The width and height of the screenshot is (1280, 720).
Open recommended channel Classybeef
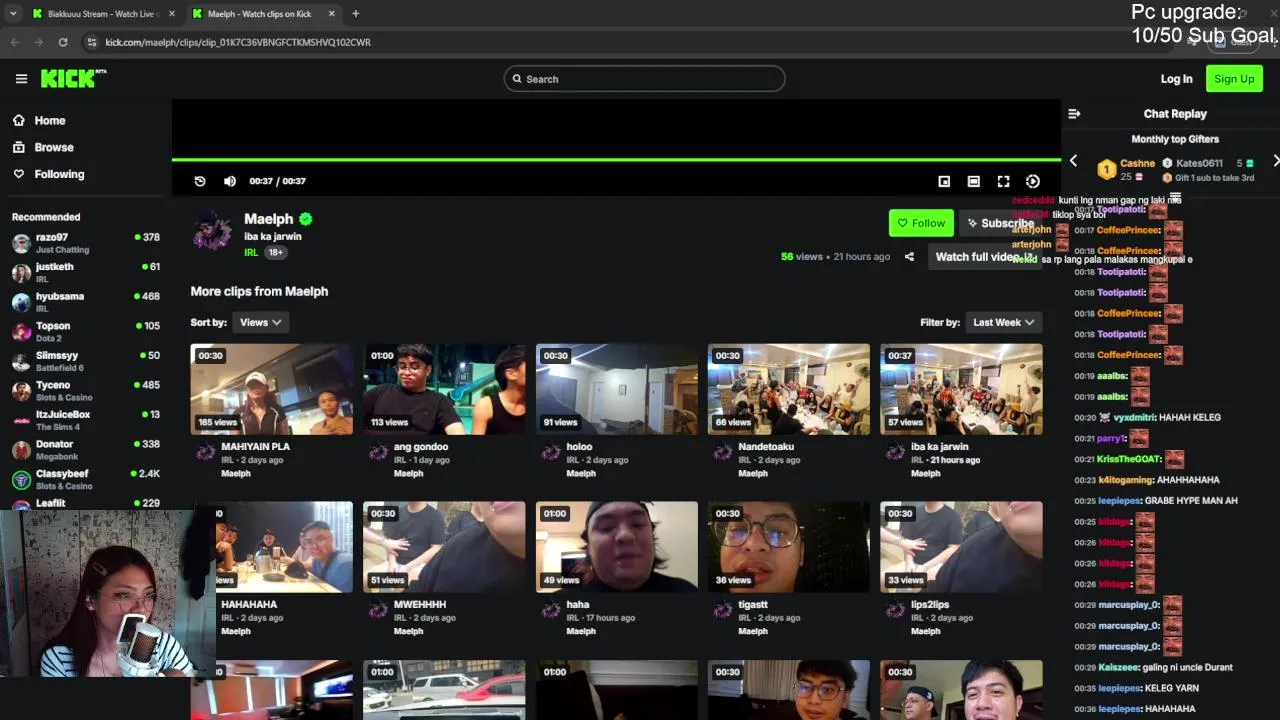(86, 479)
